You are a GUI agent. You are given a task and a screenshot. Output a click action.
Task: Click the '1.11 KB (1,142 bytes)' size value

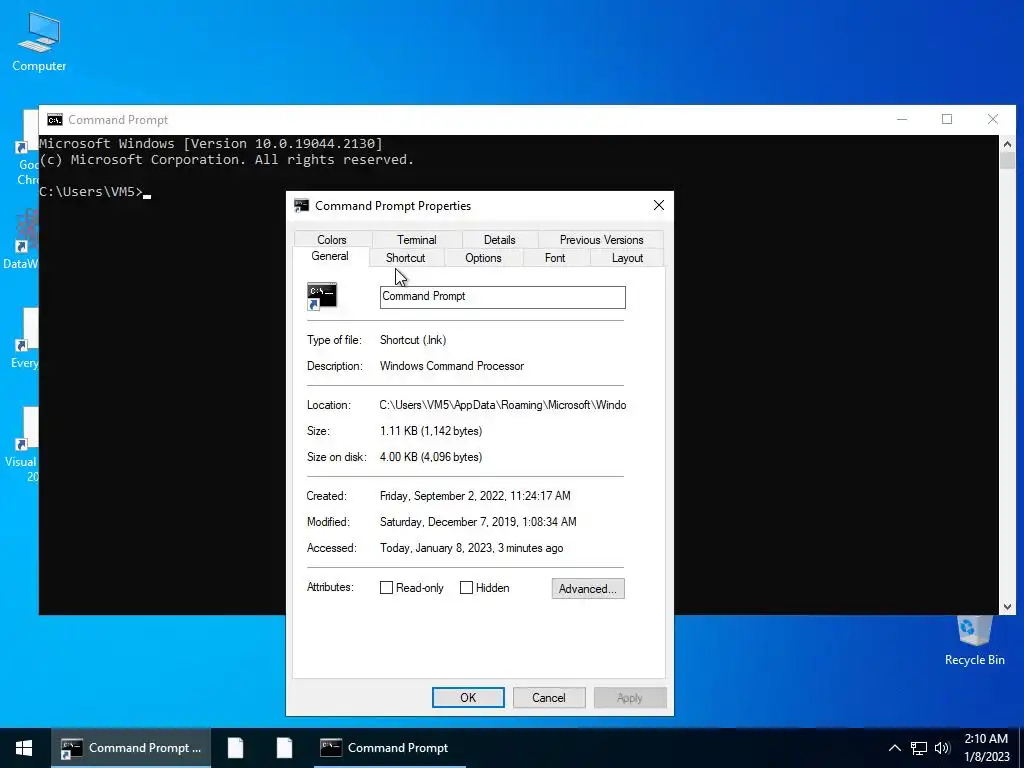coord(431,431)
